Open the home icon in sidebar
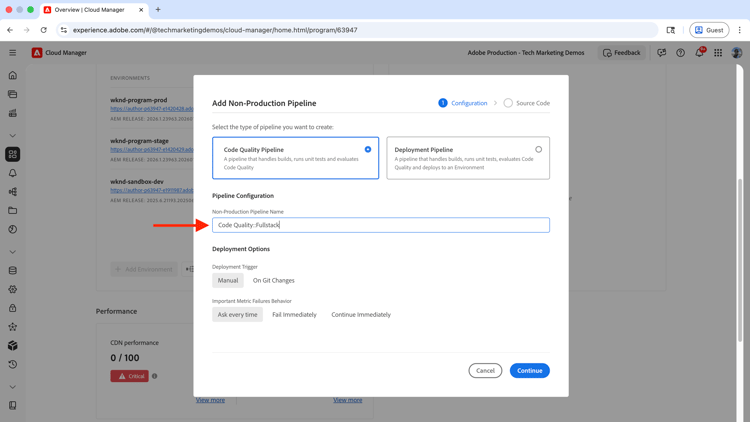 (12, 76)
